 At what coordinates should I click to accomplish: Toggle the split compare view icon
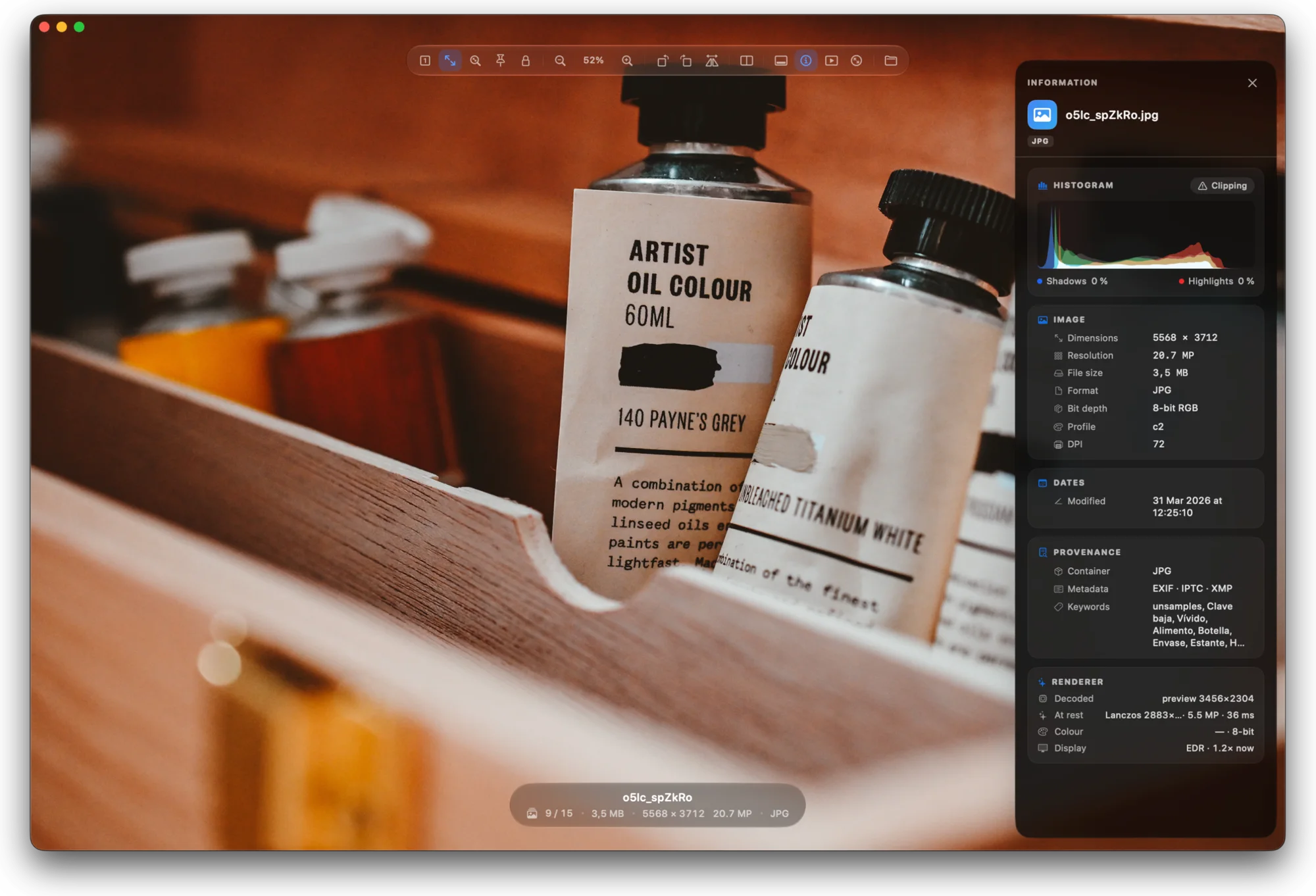point(746,61)
